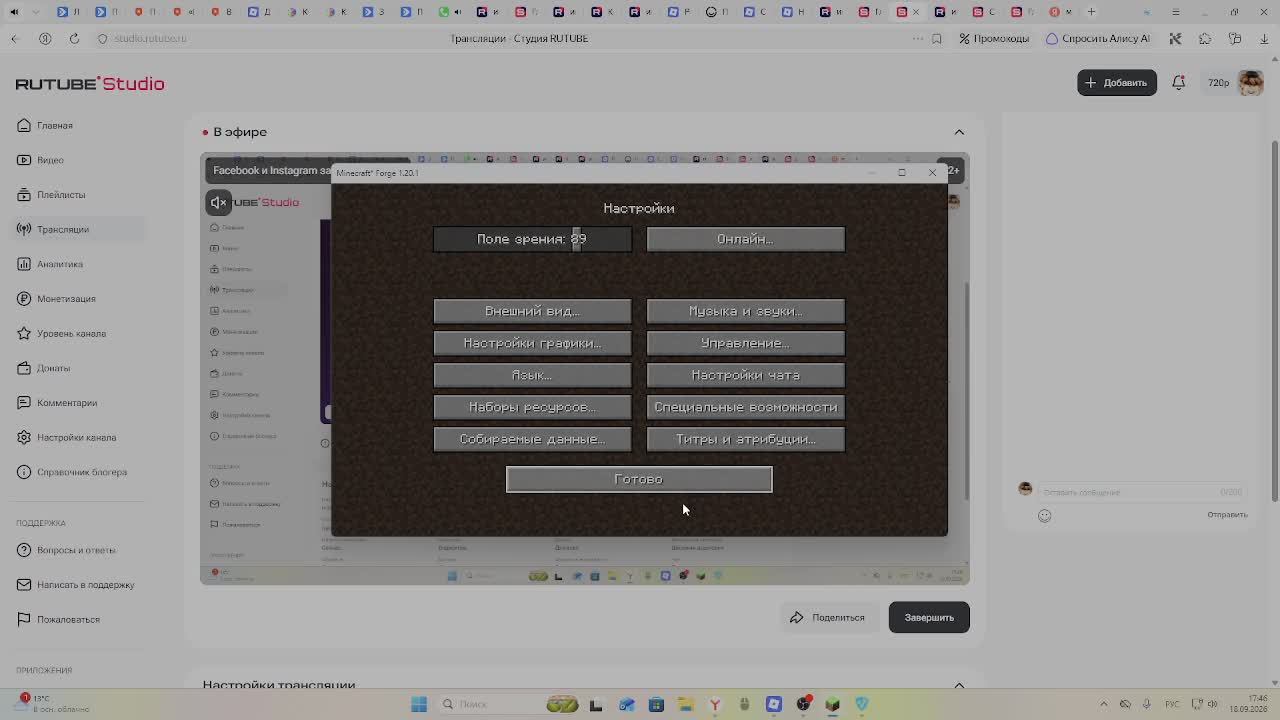Viewport: 1280px width, 720px height.
Task: Open the browser downloads icon
Action: 1265,38
